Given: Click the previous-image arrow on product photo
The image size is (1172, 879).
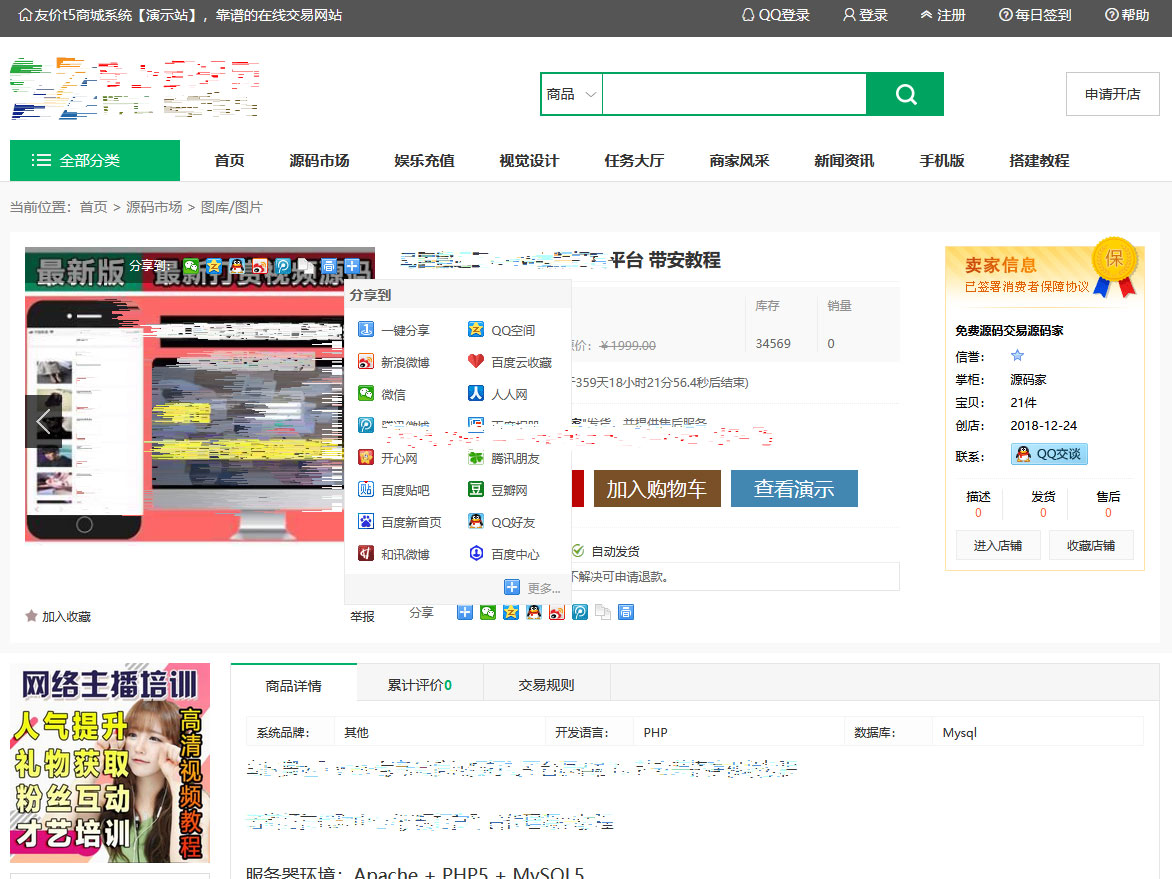Looking at the screenshot, I should pos(43,421).
